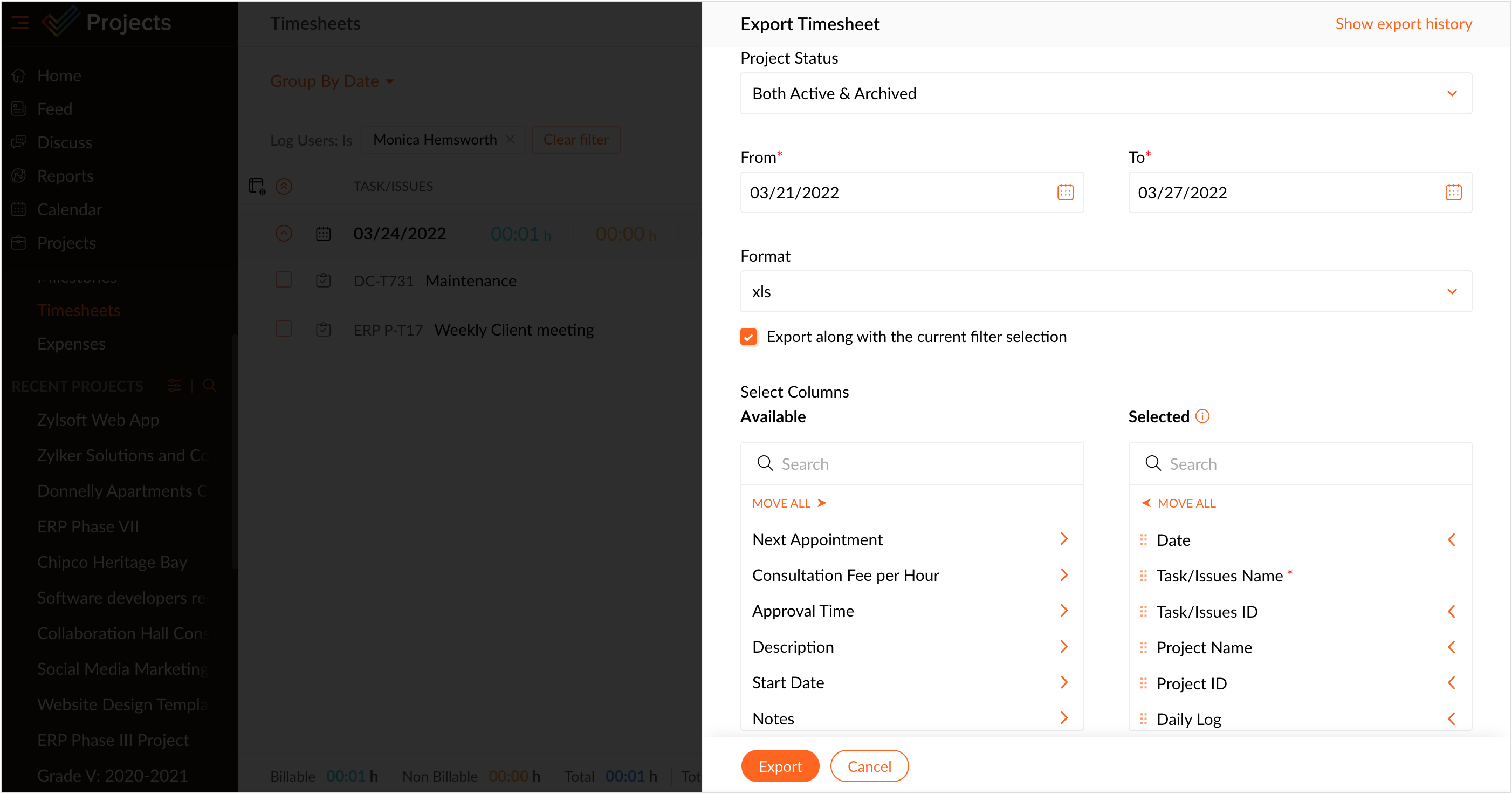Select Expenses in the sidebar

[x=71, y=344]
